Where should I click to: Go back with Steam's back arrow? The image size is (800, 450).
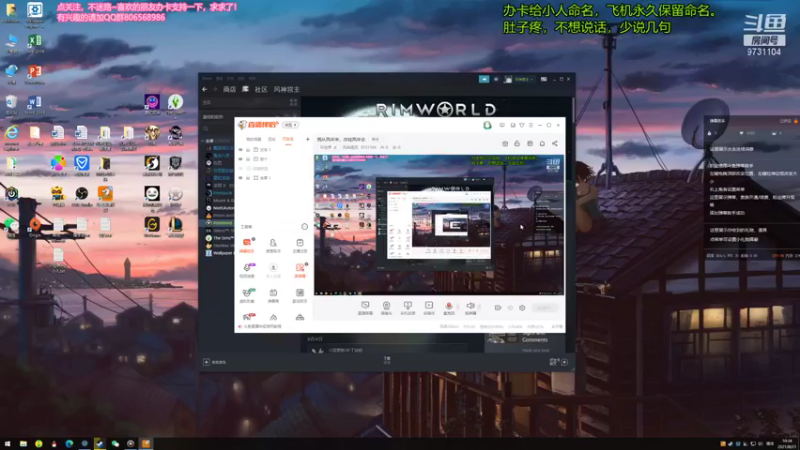point(205,89)
